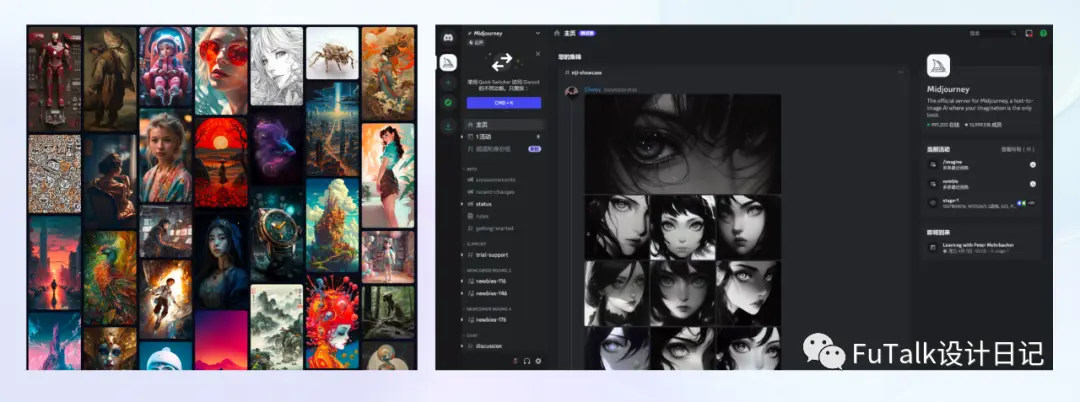The width and height of the screenshot is (1080, 402).
Task: Click the download apps arrow icon
Action: 448,125
